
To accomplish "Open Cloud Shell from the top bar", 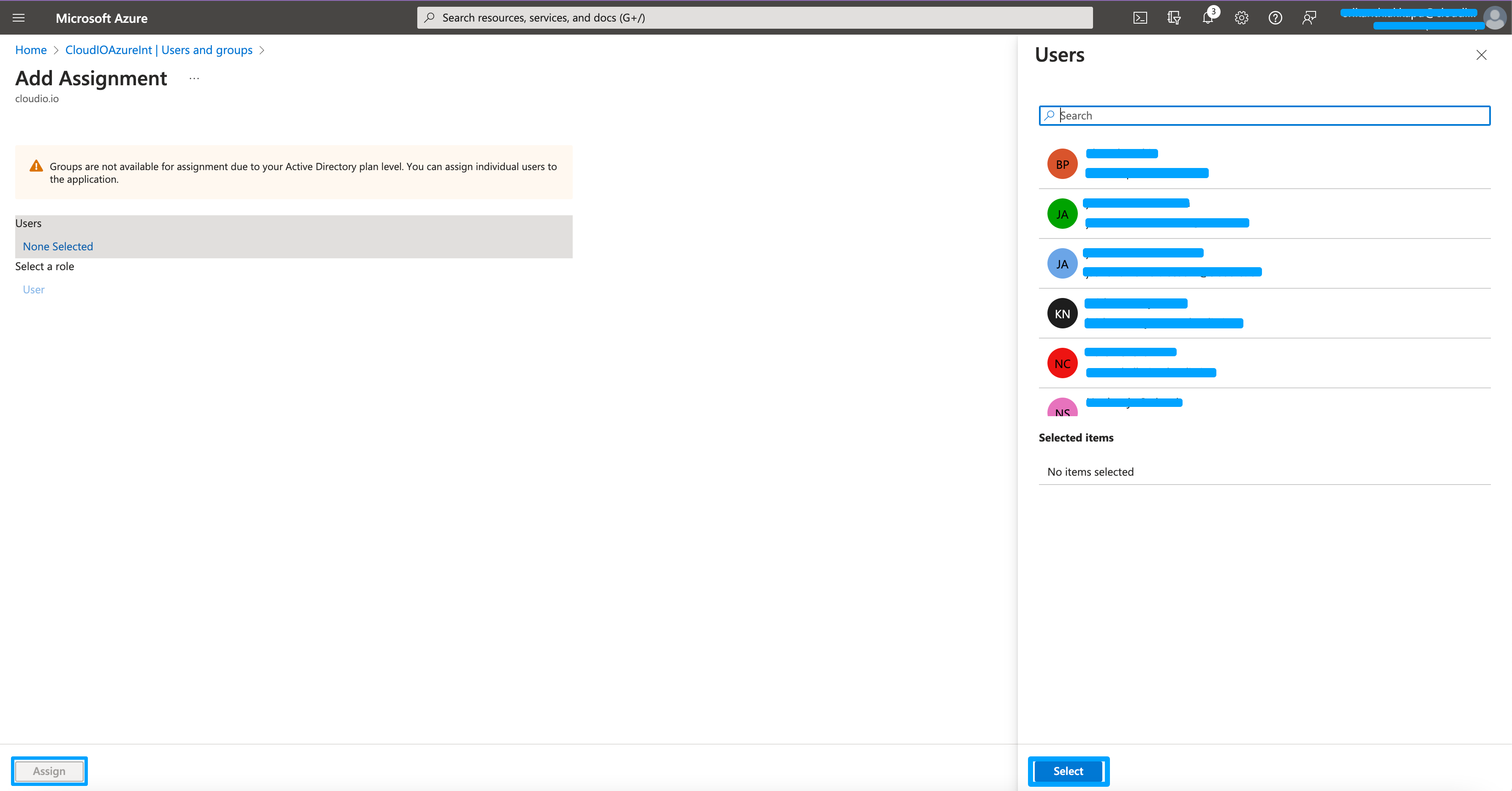I will point(1140,18).
